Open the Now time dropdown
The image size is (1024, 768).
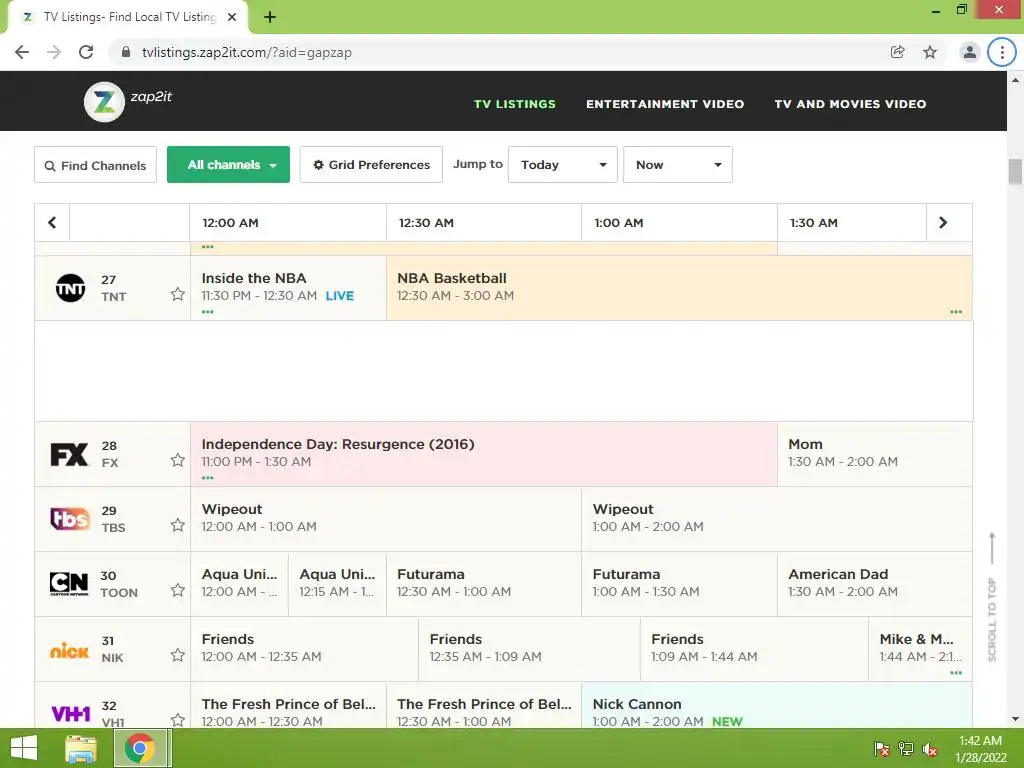point(677,165)
